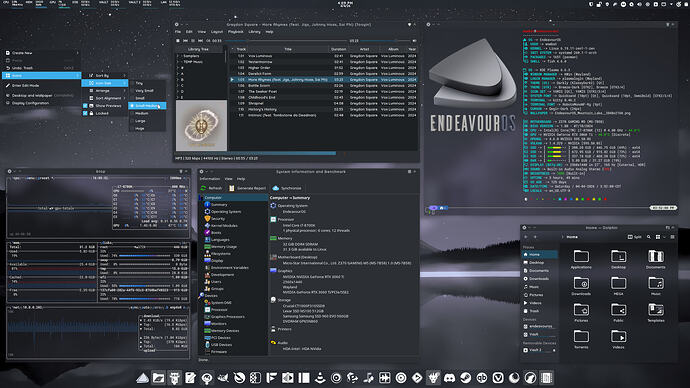Open EndeavourOS launcher icon in the dock
Screen dimensions: 690x388
142,377
